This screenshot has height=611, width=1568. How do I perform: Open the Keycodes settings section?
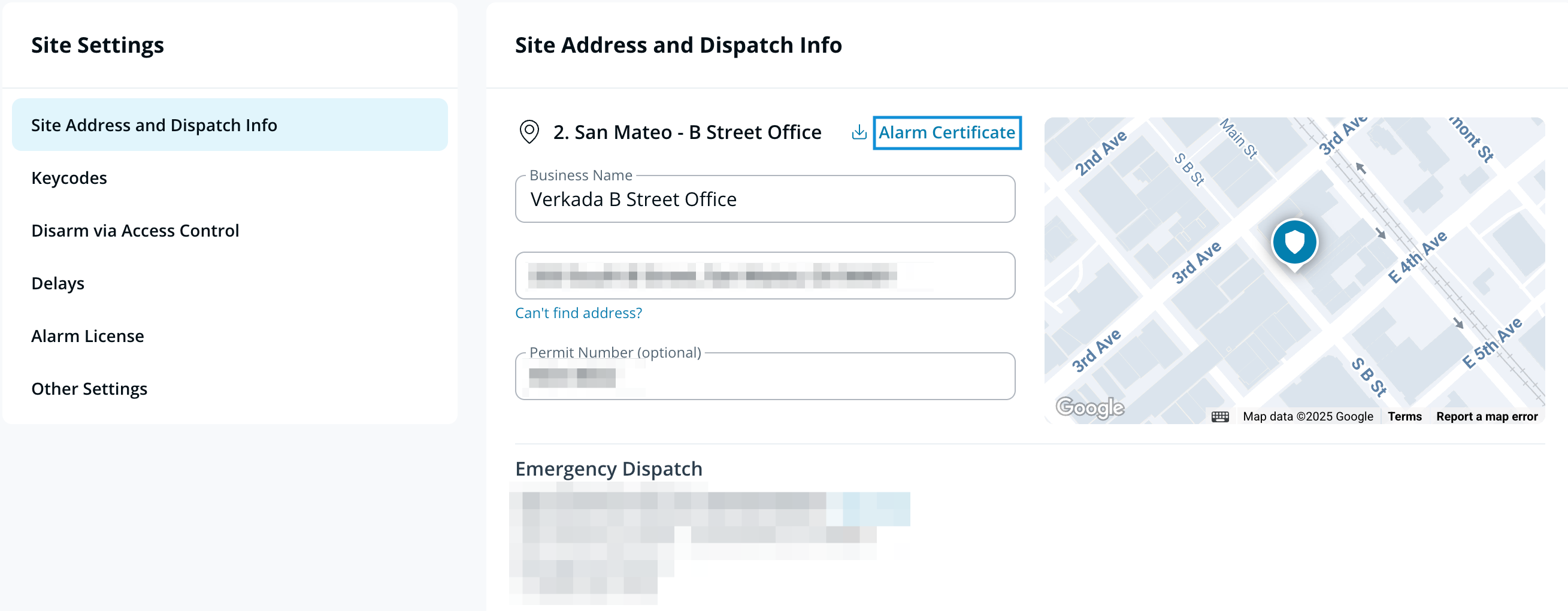(x=69, y=178)
